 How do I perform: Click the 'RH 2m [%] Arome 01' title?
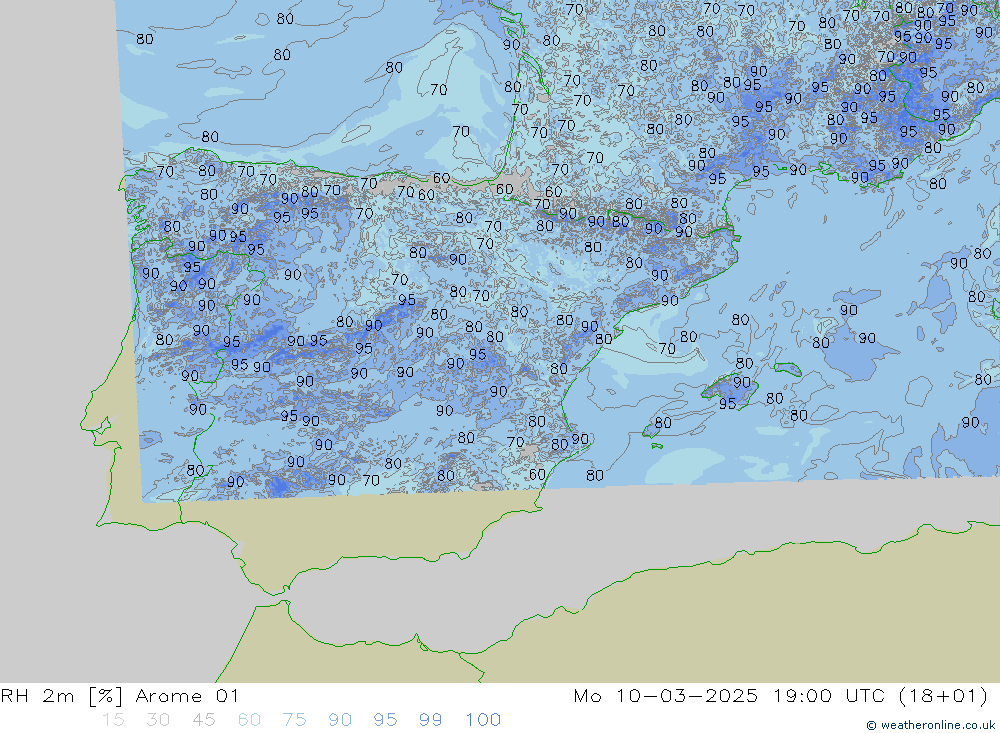120,695
